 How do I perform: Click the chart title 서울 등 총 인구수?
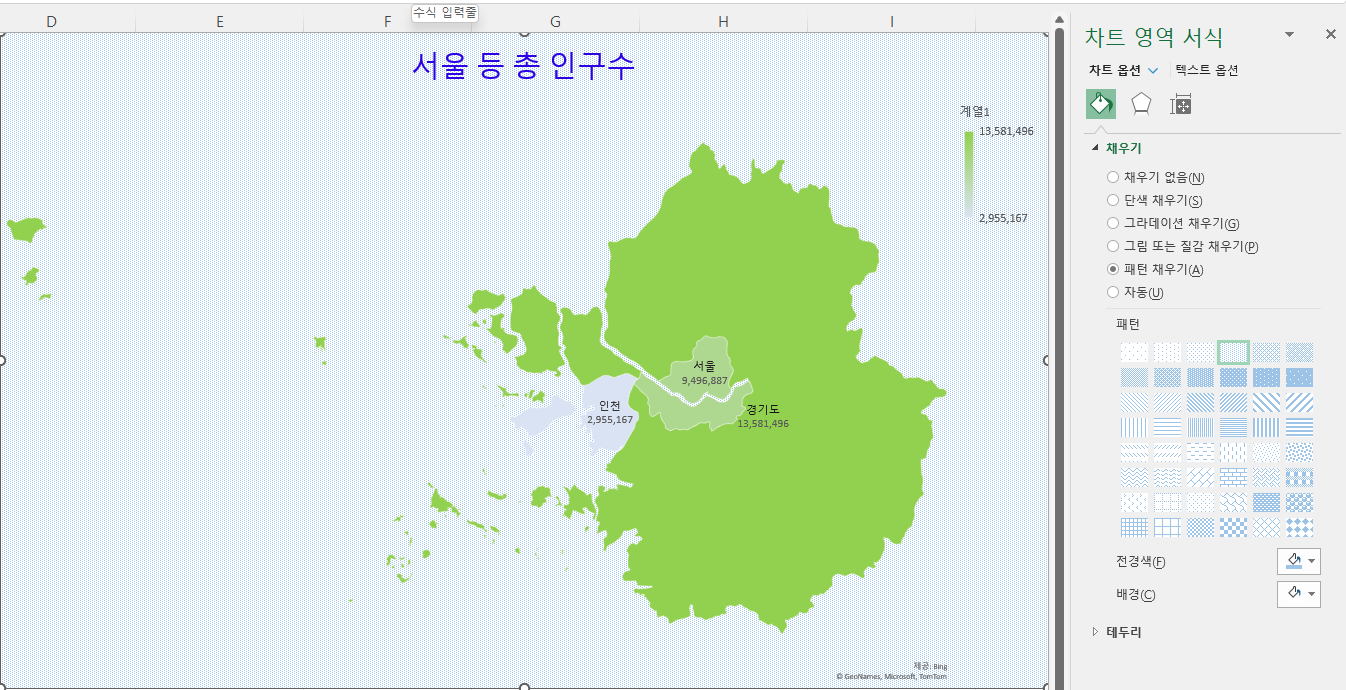[x=523, y=65]
